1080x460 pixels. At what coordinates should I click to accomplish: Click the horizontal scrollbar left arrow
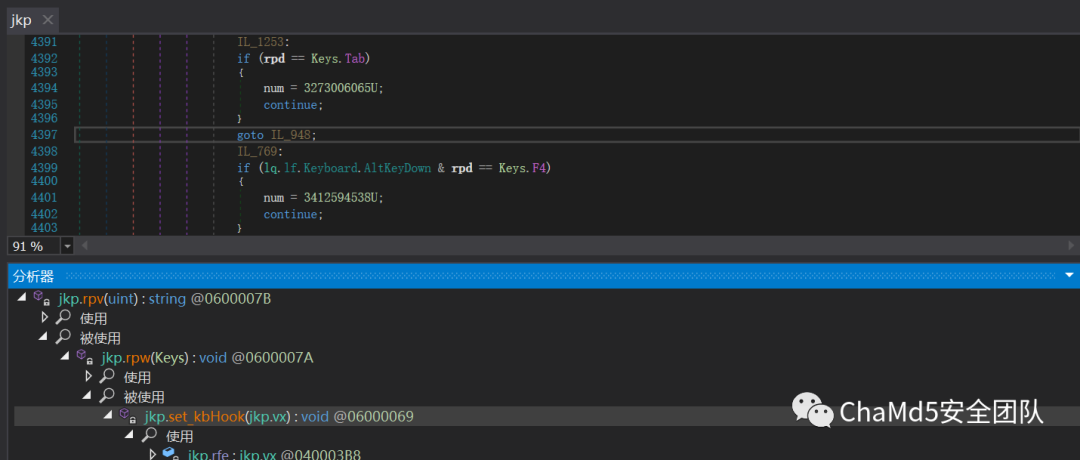point(84,245)
